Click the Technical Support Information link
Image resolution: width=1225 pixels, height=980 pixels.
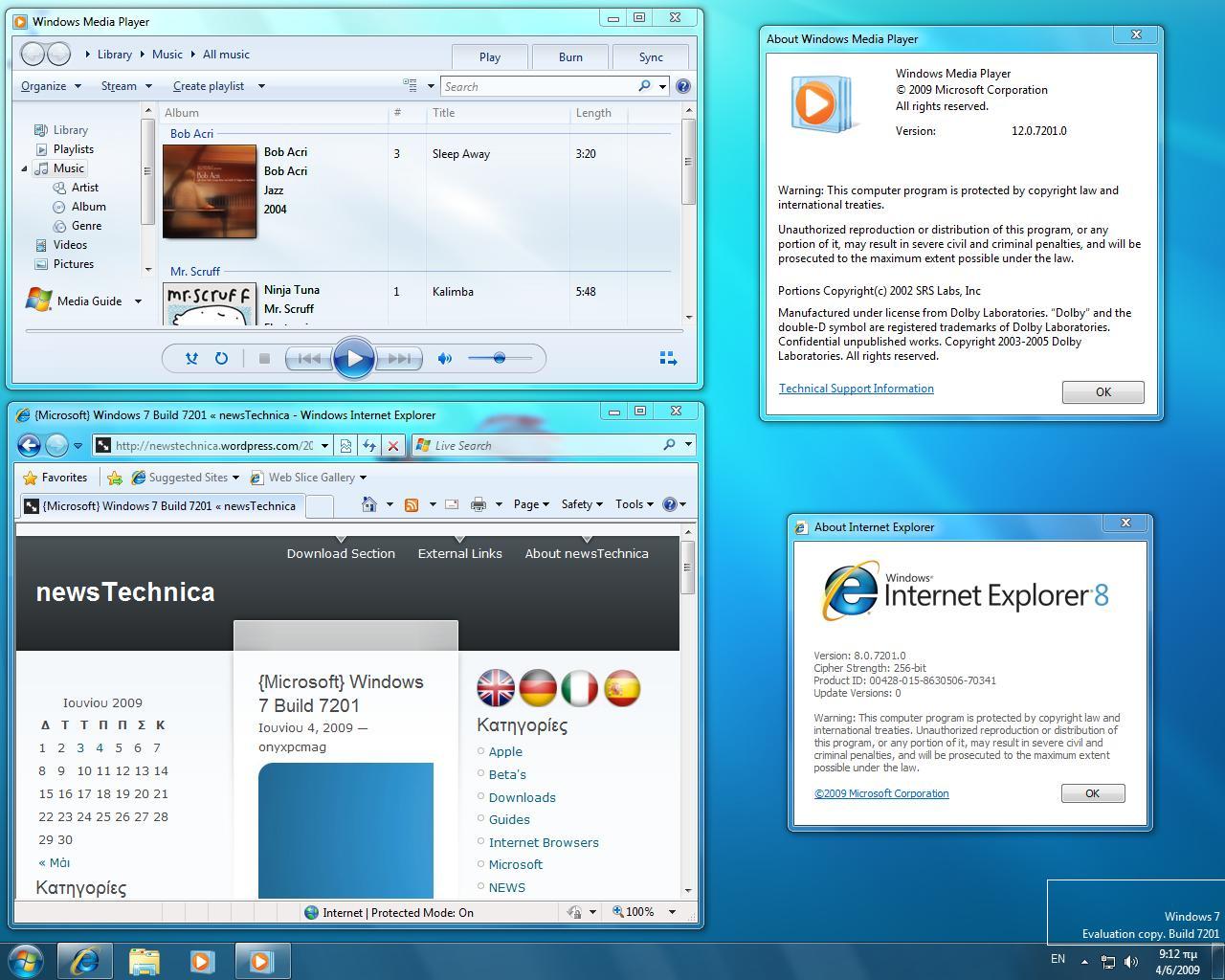pyautogui.click(x=855, y=389)
